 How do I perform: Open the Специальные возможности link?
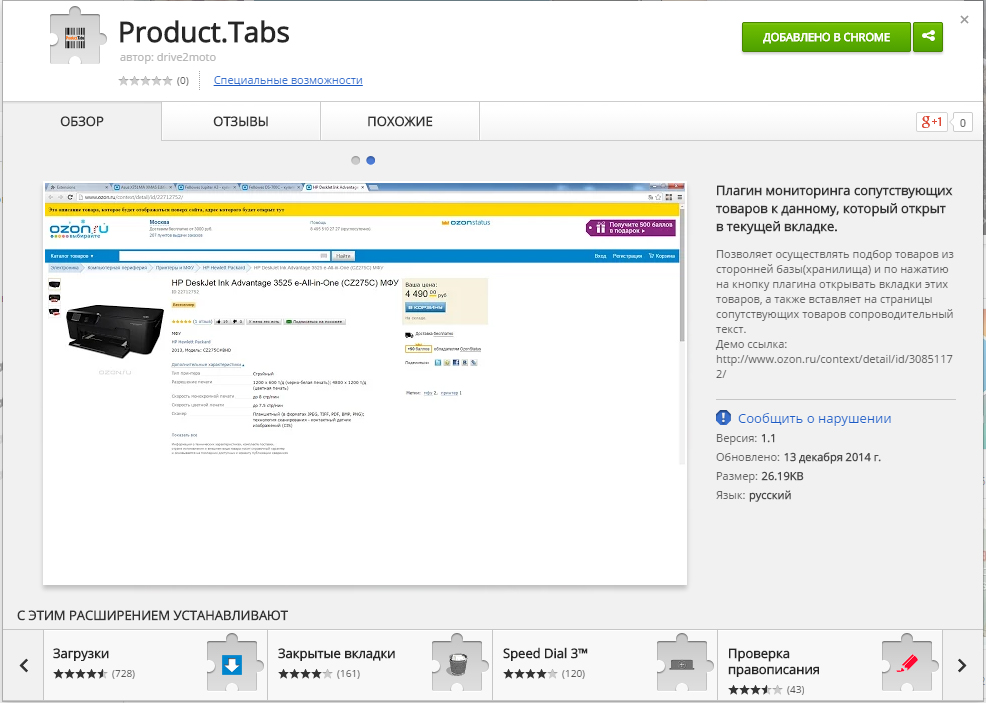coord(288,80)
